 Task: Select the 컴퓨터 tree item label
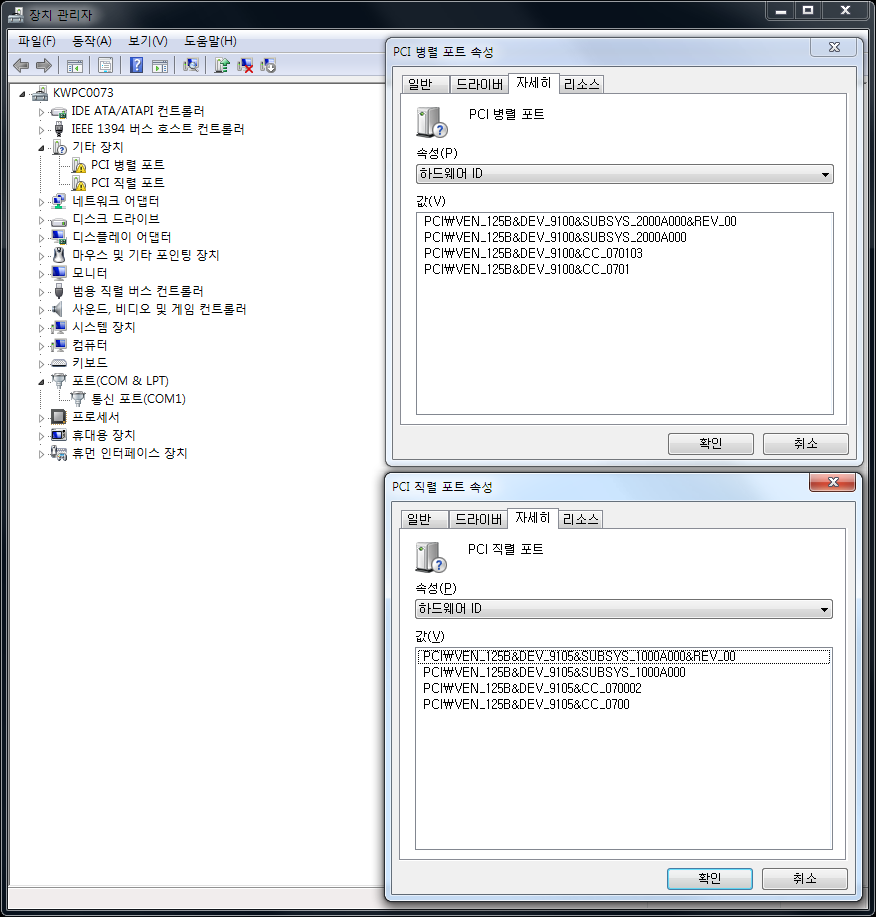pyautogui.click(x=89, y=345)
